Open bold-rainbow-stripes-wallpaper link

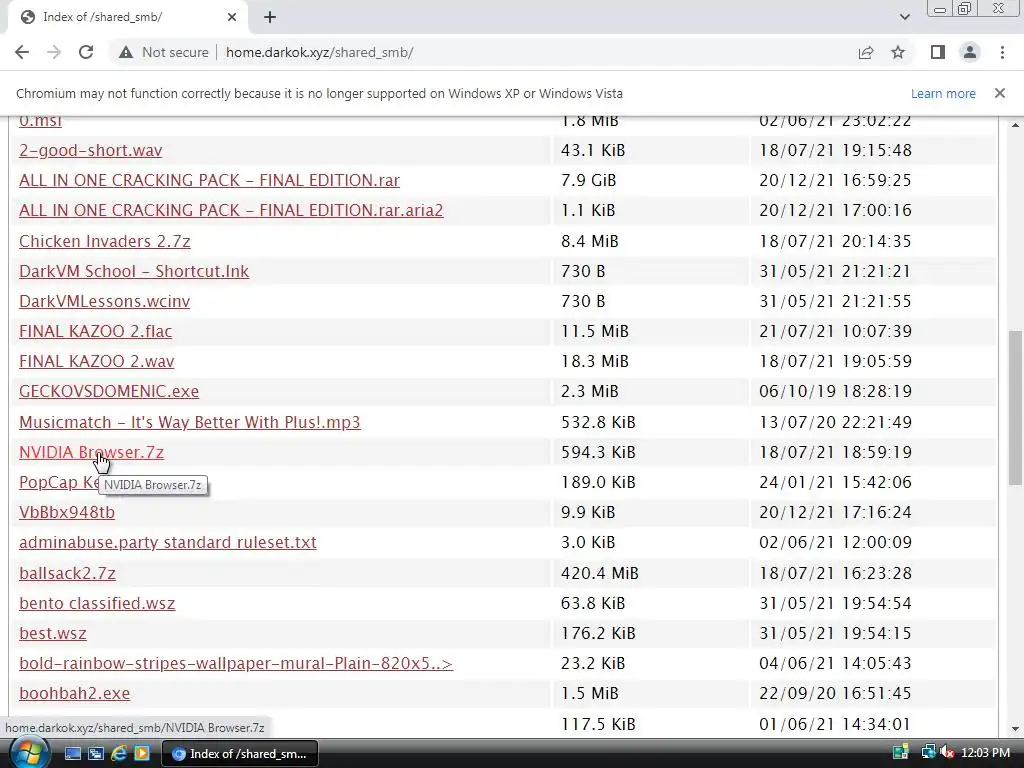pos(236,663)
